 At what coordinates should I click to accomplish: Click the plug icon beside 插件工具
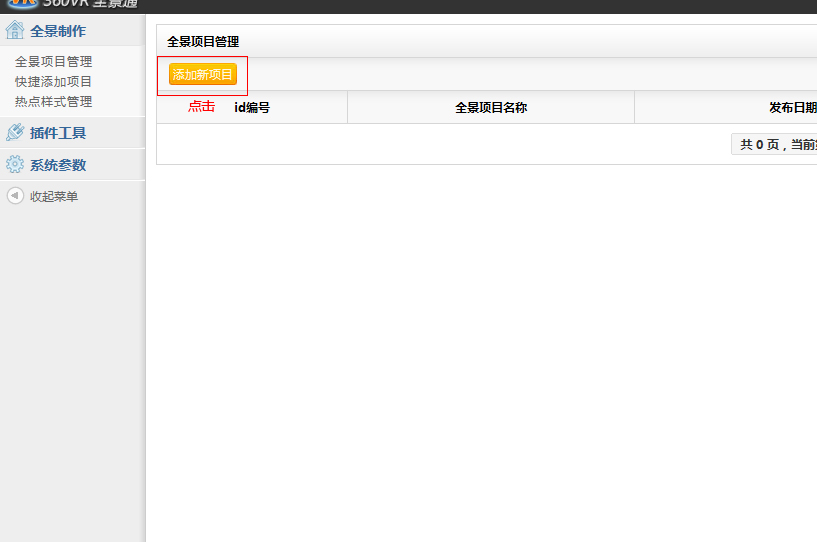coord(15,132)
